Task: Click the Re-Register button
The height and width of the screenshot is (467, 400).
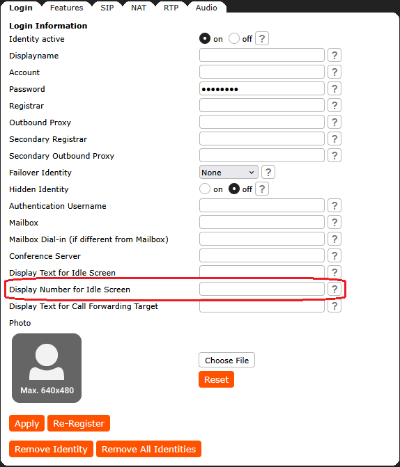Action: tap(79, 424)
